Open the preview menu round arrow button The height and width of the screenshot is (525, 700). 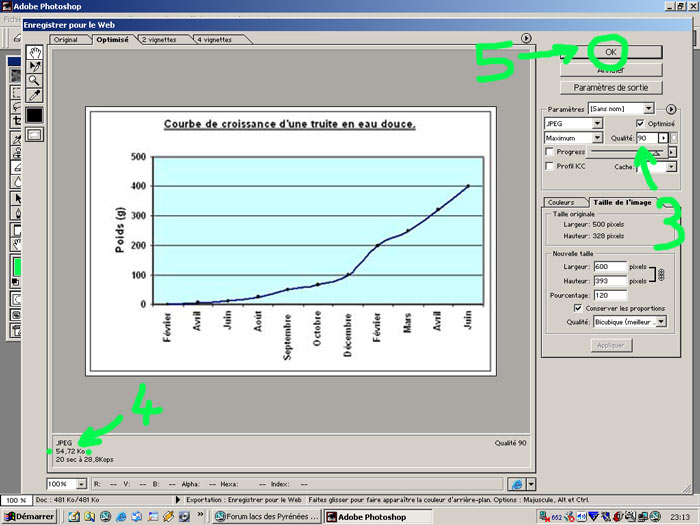pyautogui.click(x=526, y=39)
